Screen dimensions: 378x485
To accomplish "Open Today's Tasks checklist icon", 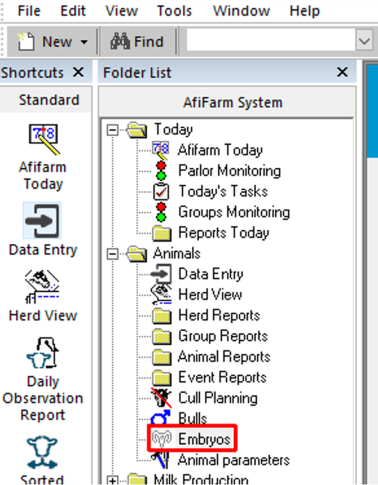I will tap(161, 191).
